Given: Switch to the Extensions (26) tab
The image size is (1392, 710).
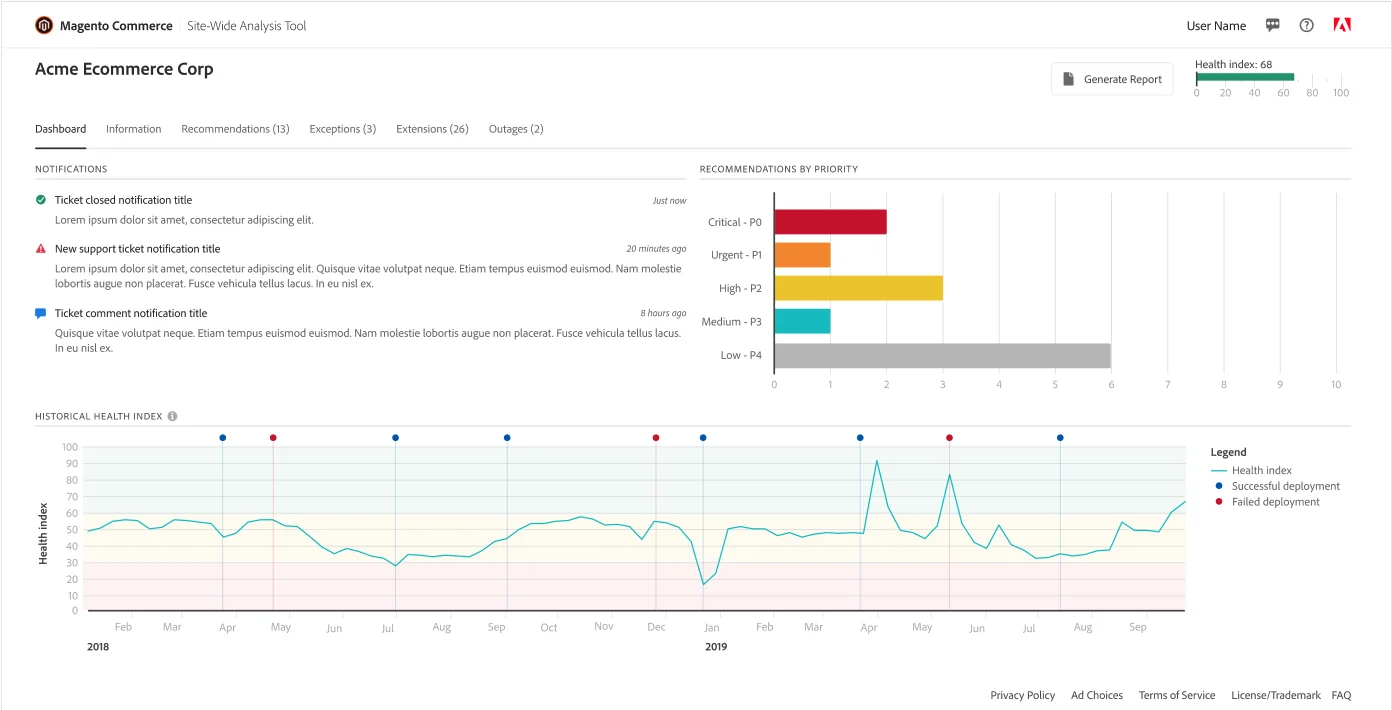Looking at the screenshot, I should (432, 128).
